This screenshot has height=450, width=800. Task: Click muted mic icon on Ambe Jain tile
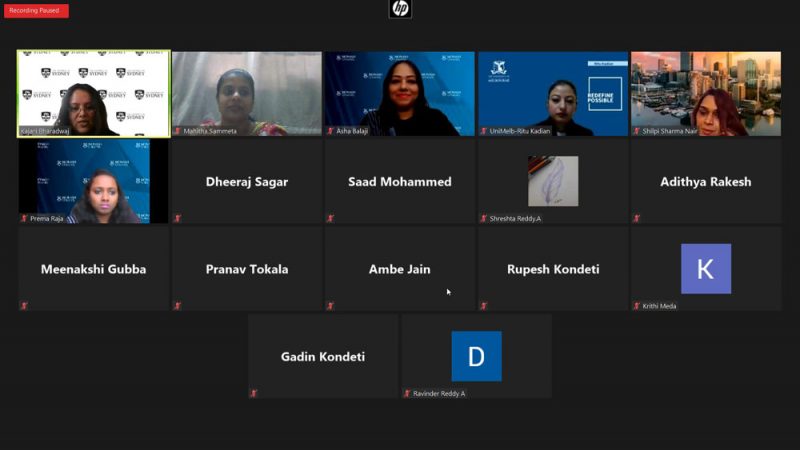pos(331,306)
